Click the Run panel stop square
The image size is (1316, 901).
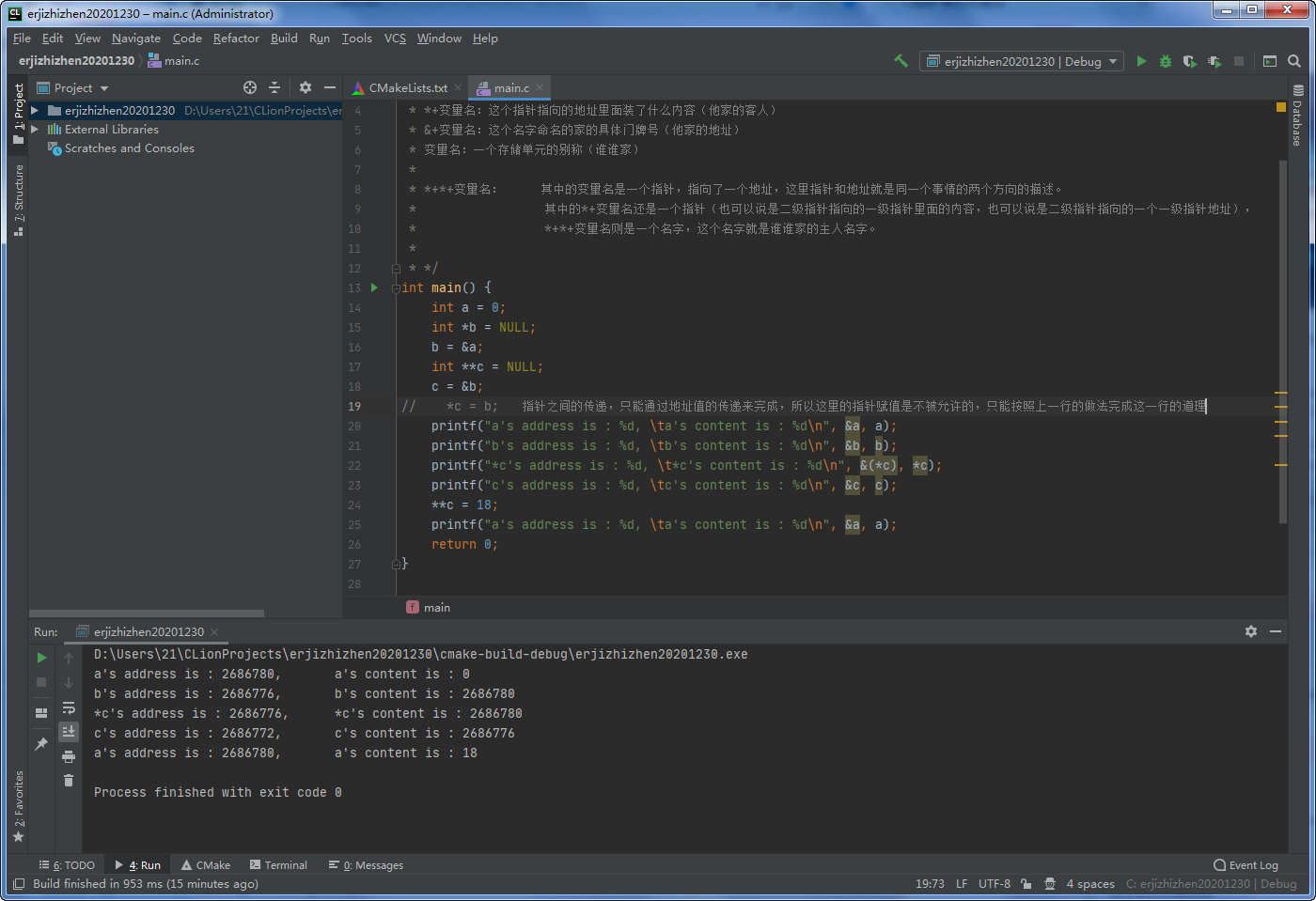pyautogui.click(x=41, y=682)
